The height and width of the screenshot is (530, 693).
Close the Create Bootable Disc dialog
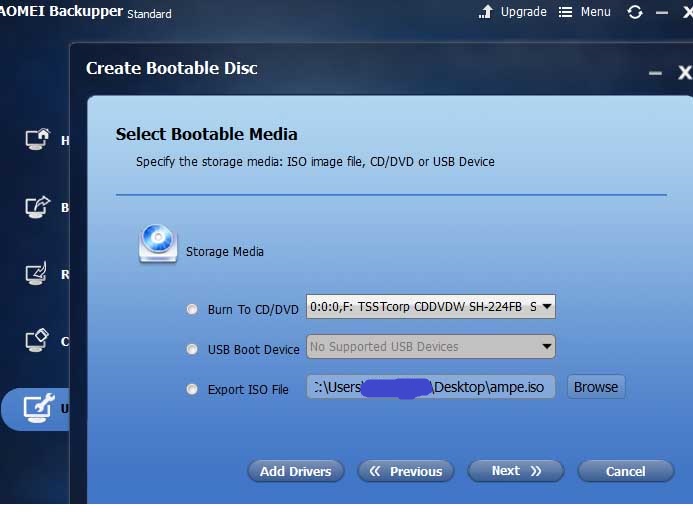(x=685, y=72)
